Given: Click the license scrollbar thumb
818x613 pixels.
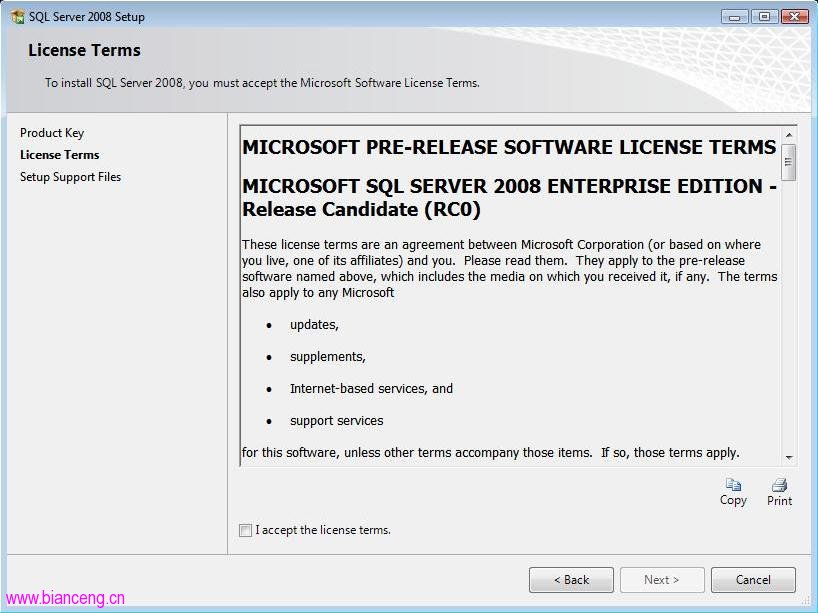Looking at the screenshot, I should pos(789,162).
